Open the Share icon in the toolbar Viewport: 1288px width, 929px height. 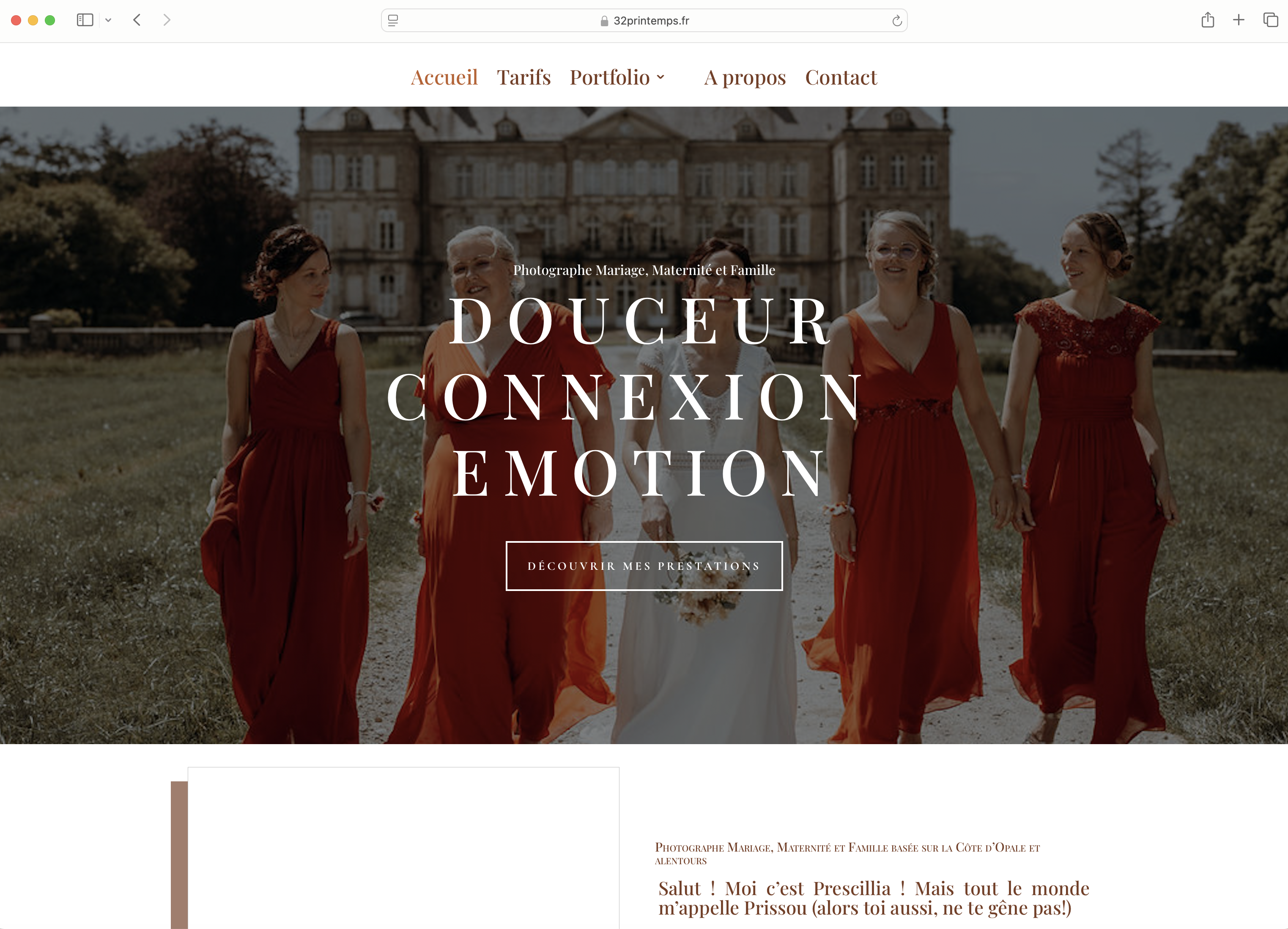(x=1208, y=20)
